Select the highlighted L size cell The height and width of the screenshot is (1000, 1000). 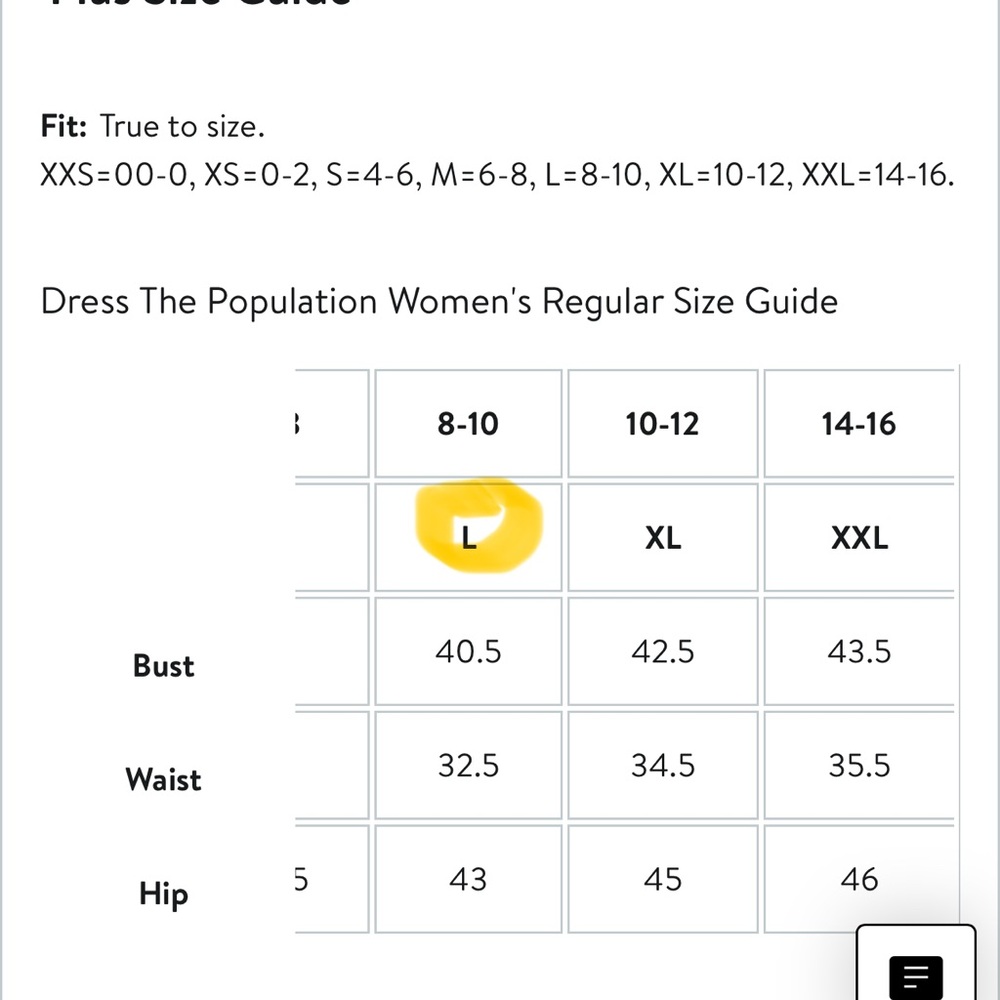(468, 537)
